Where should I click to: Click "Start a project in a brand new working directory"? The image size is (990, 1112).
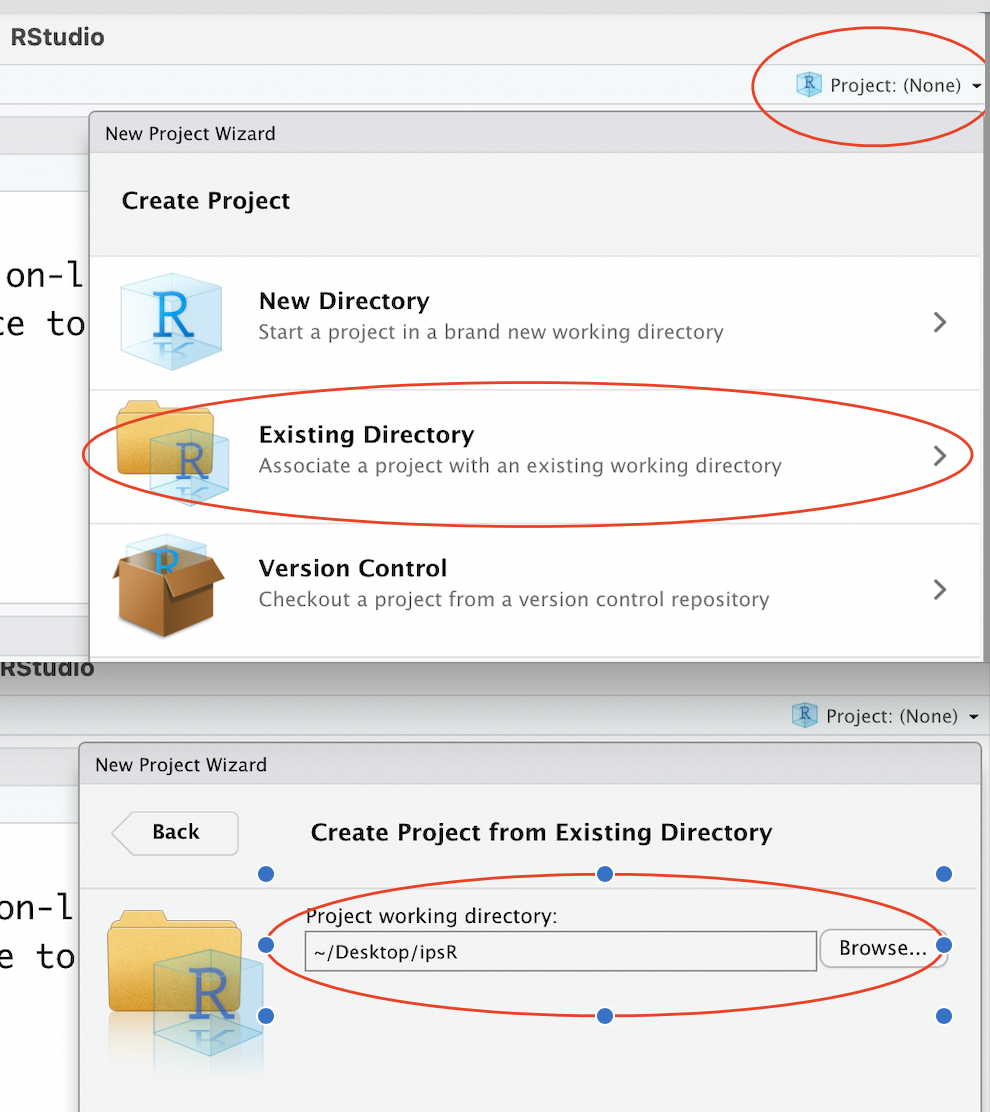[490, 332]
